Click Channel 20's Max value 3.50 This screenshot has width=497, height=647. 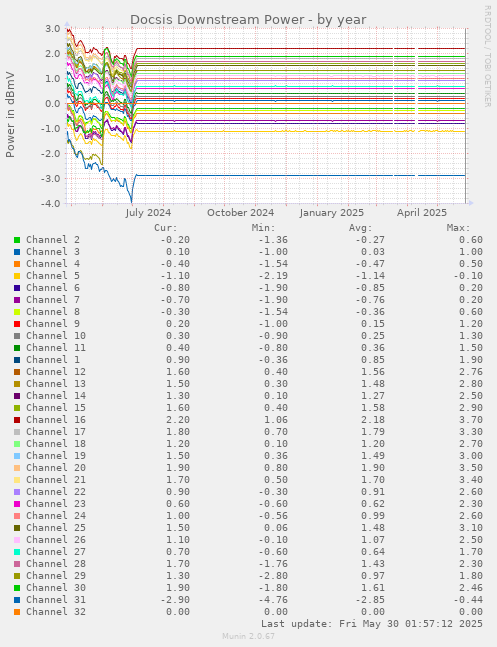coord(471,468)
